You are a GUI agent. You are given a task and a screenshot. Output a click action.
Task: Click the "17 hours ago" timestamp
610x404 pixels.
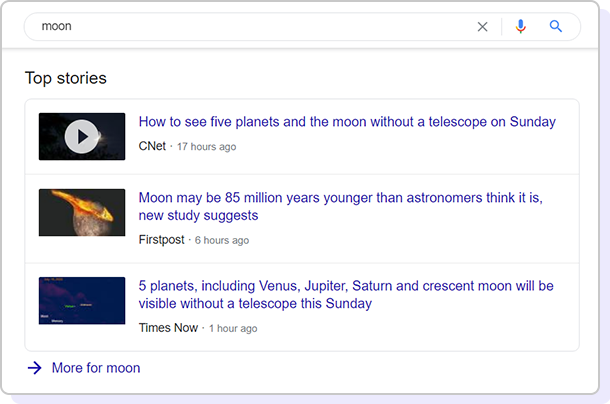(207, 147)
